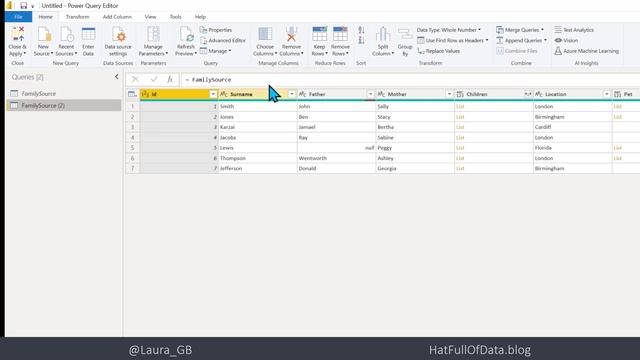This screenshot has width=640, height=360.
Task: Click the Choose Columns icon
Action: [x=265, y=34]
